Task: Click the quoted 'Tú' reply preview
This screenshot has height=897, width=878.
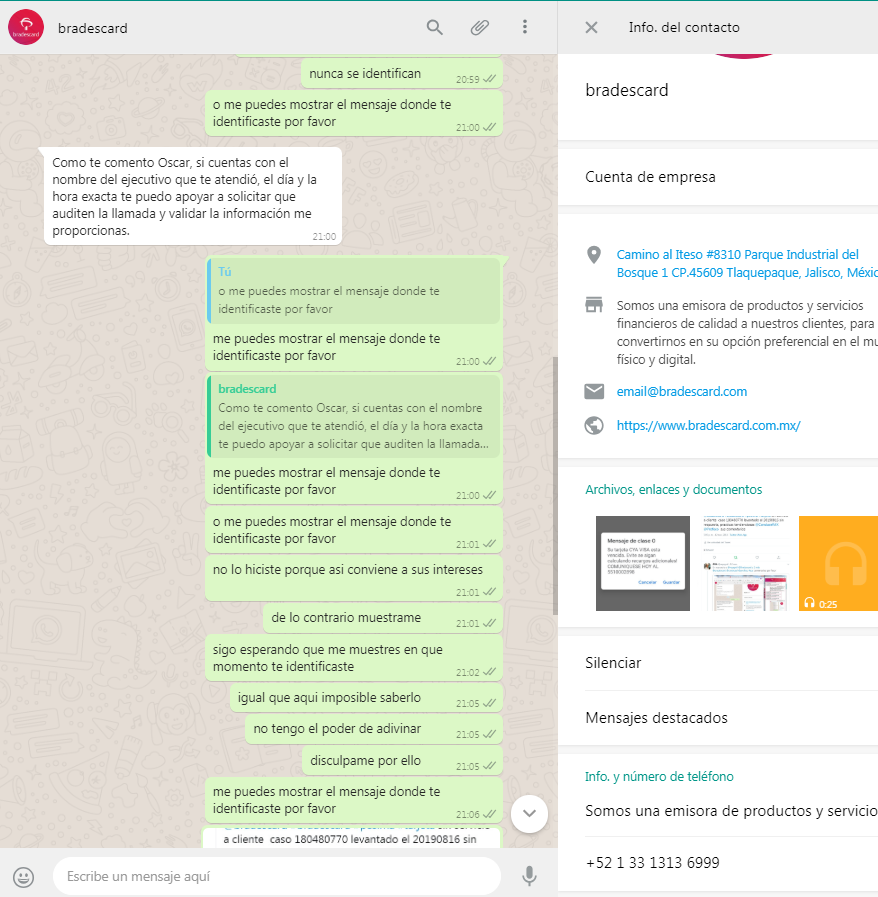Action: tap(353, 291)
